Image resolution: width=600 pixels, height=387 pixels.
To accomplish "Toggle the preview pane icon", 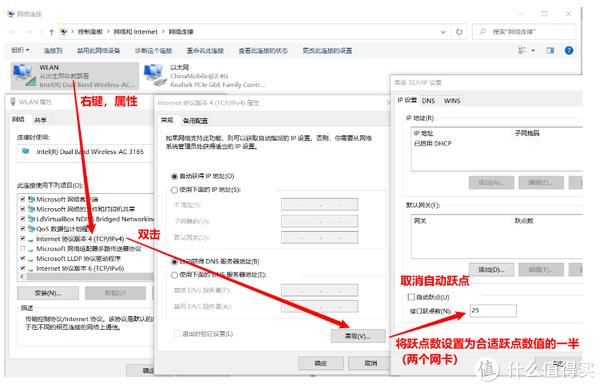I will point(550,51).
